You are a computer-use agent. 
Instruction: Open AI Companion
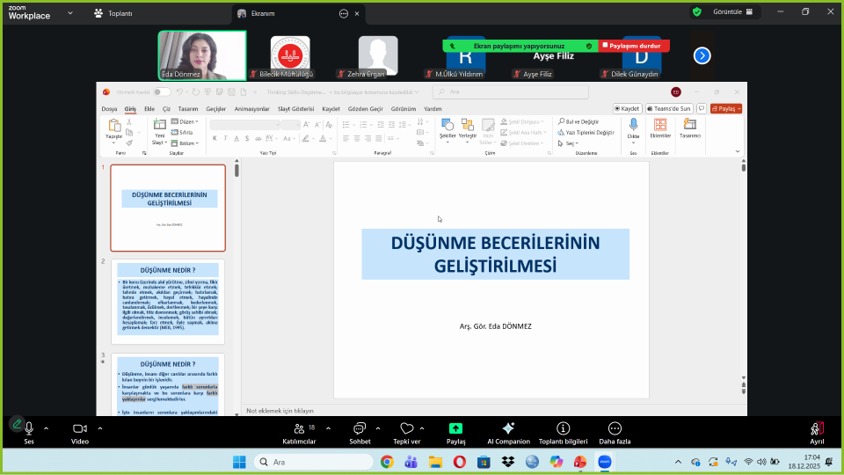pyautogui.click(x=508, y=429)
